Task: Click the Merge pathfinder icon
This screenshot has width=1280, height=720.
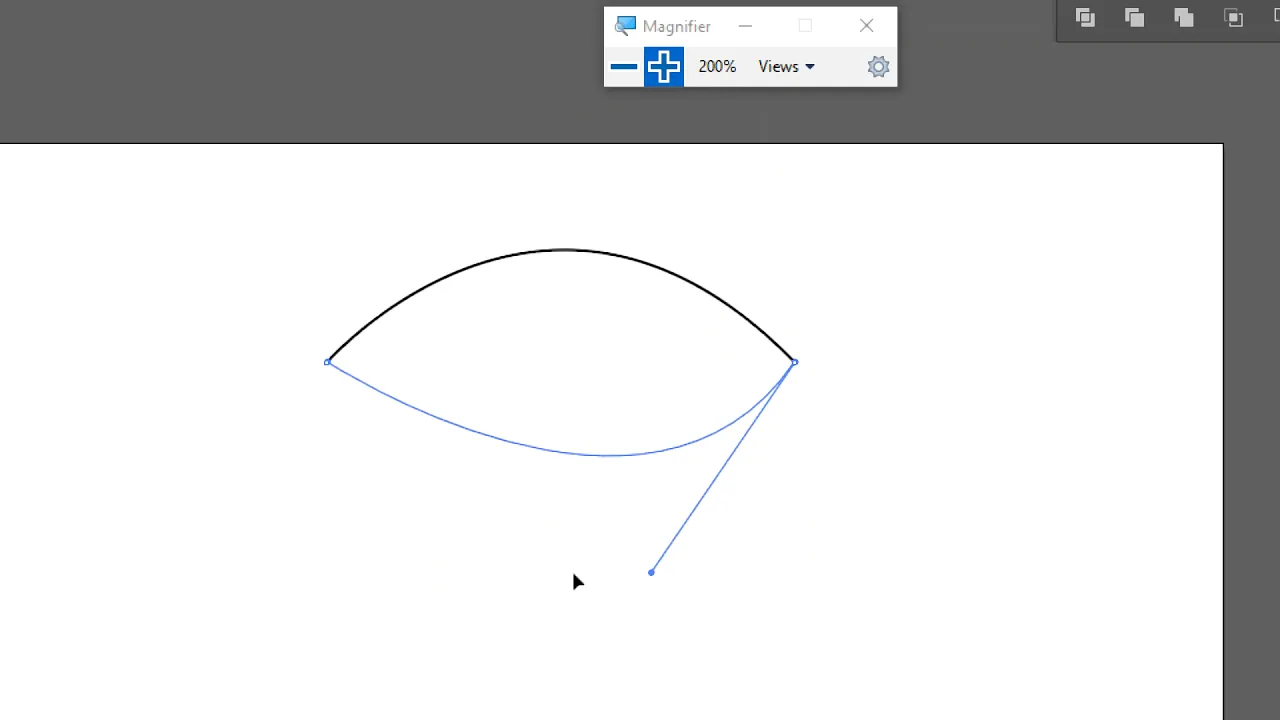Action: 1184,17
